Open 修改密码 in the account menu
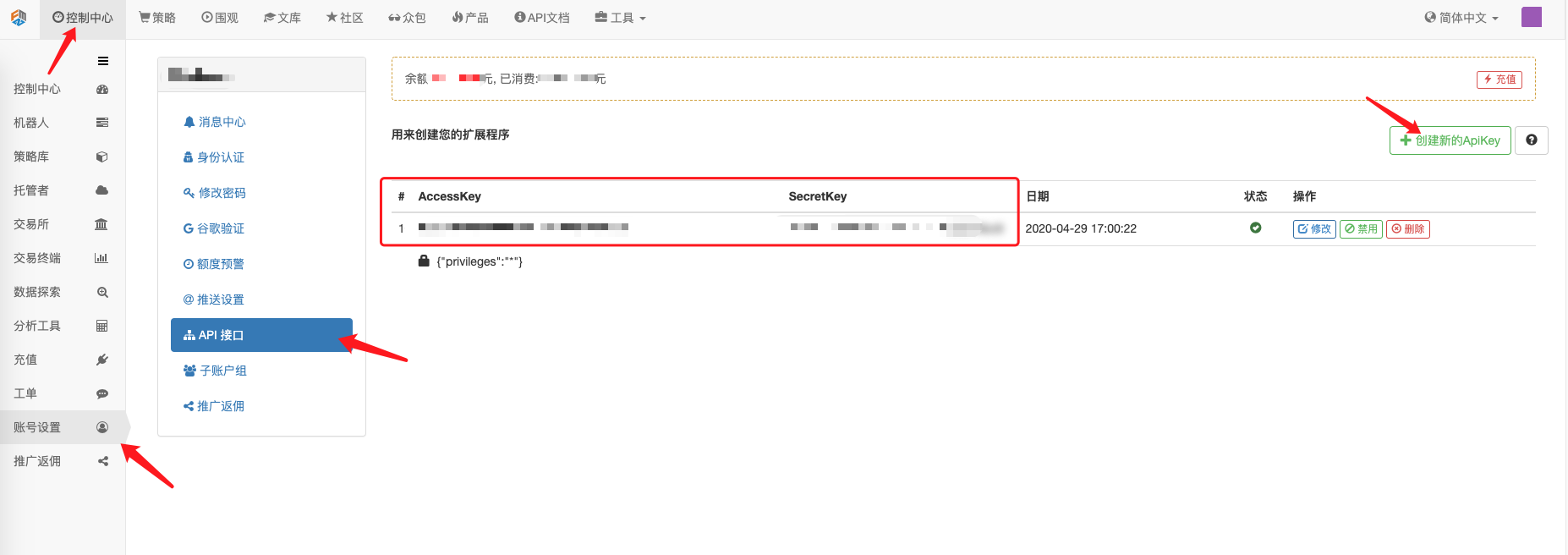Screen dimensions: 1568x555 (x=215, y=193)
